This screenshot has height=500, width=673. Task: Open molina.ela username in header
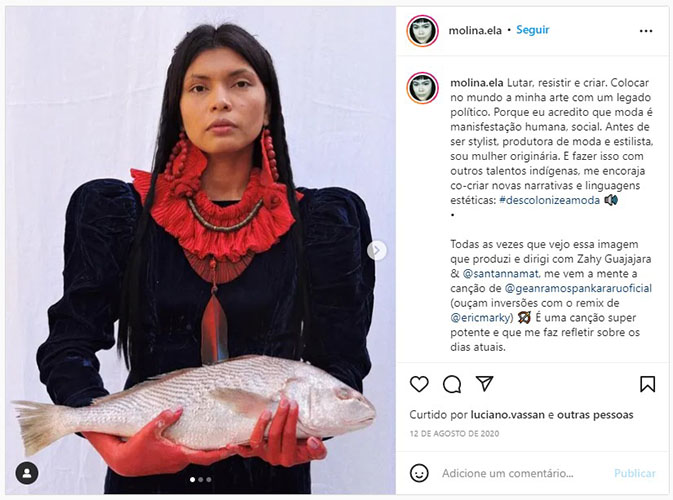(475, 30)
